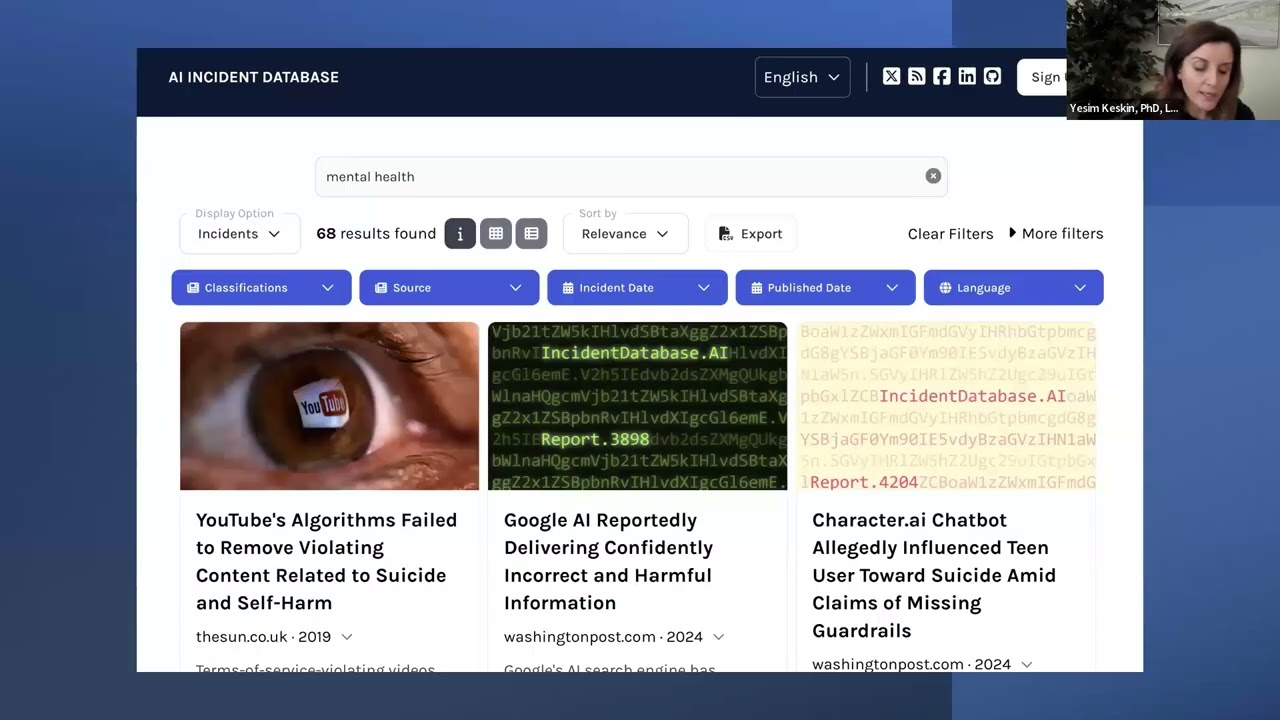1280x720 pixels.
Task: Click the 68 results found text
Action: click(376, 234)
